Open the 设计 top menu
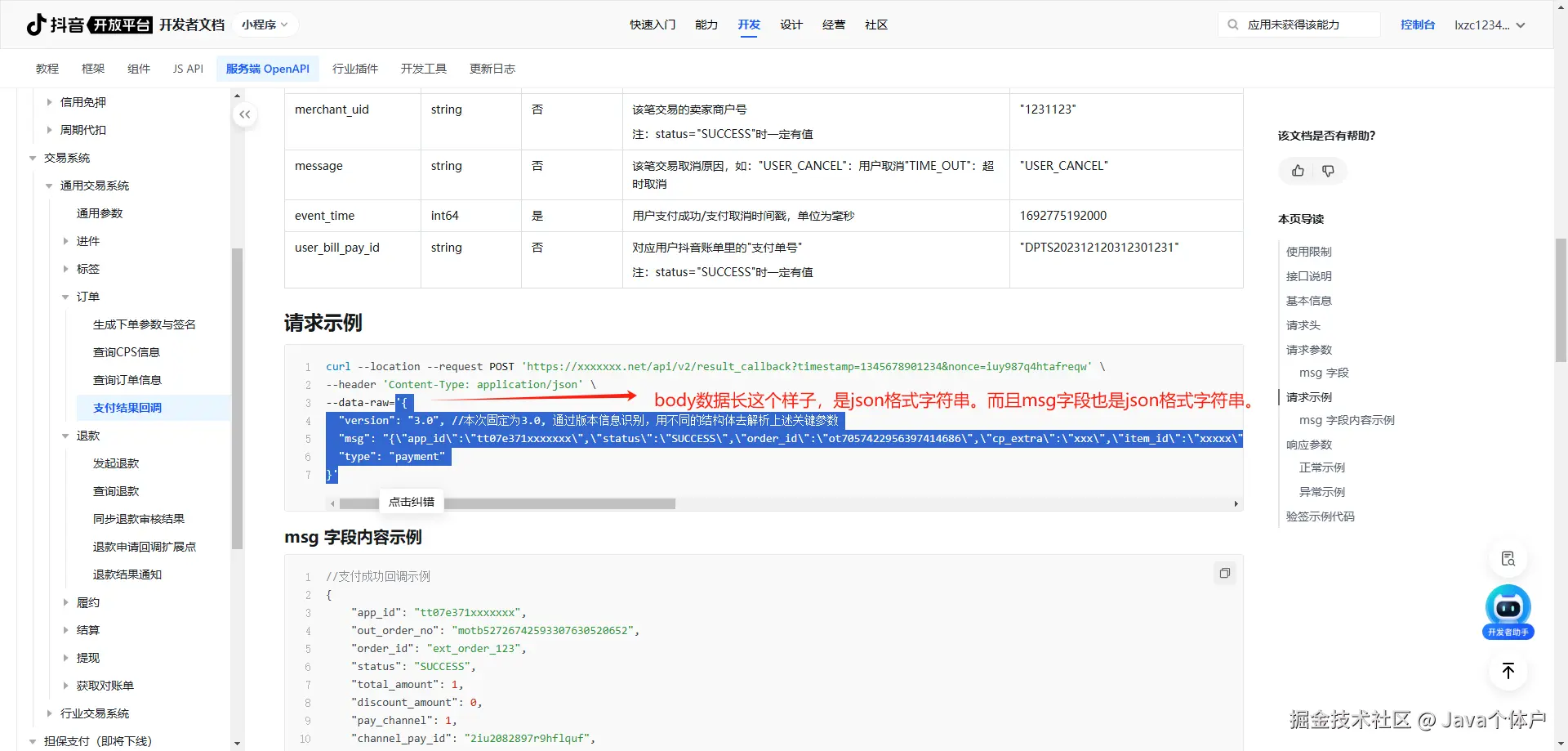This screenshot has width=1568, height=751. click(x=791, y=25)
